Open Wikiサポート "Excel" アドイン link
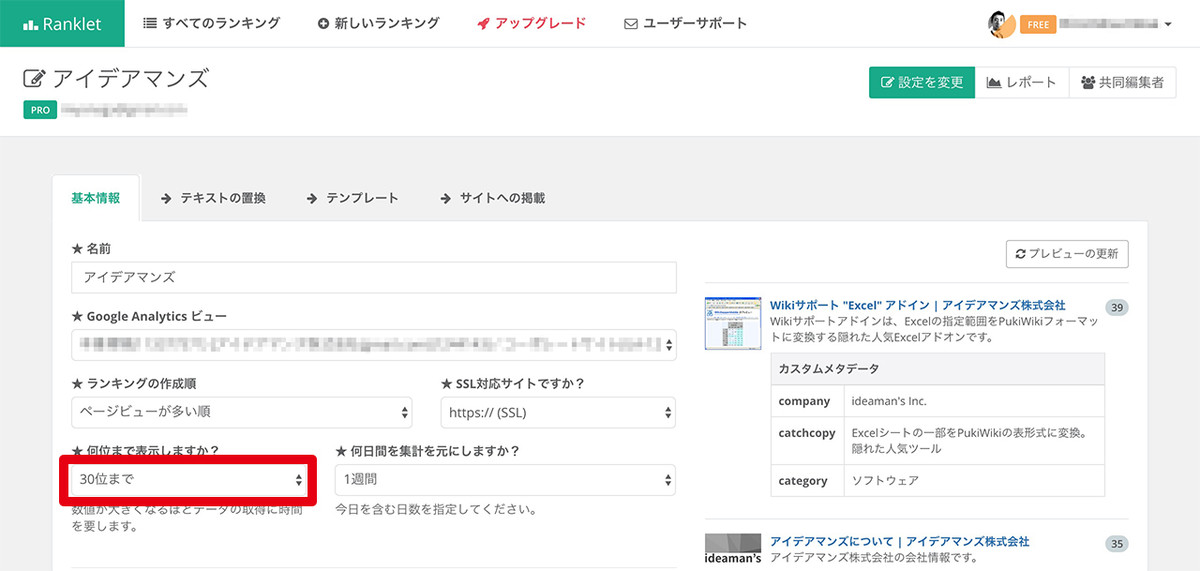This screenshot has width=1200, height=571. (x=917, y=305)
